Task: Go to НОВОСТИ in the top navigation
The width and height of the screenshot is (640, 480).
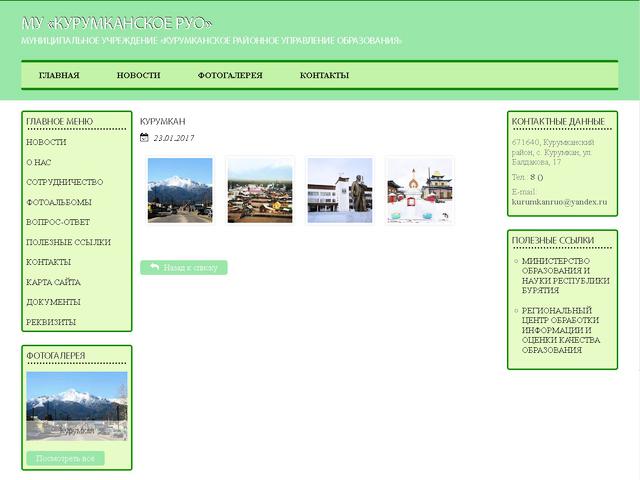Action: pyautogui.click(x=138, y=75)
